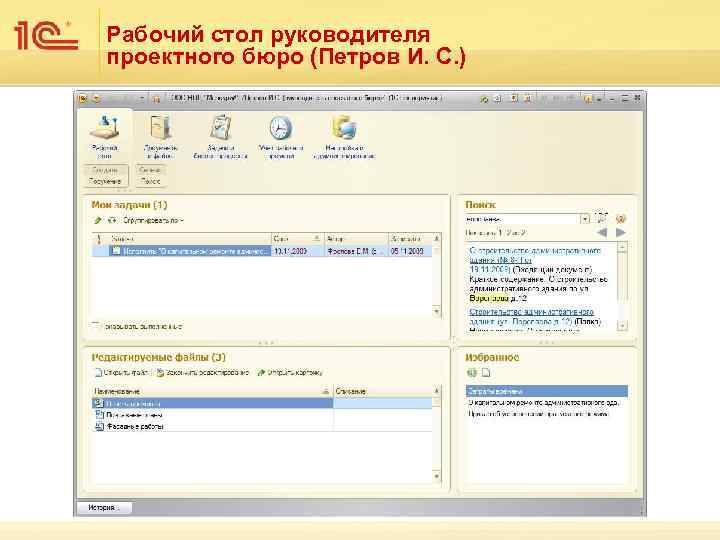Open the title bar navigation history dropdown arrow

(142, 98)
